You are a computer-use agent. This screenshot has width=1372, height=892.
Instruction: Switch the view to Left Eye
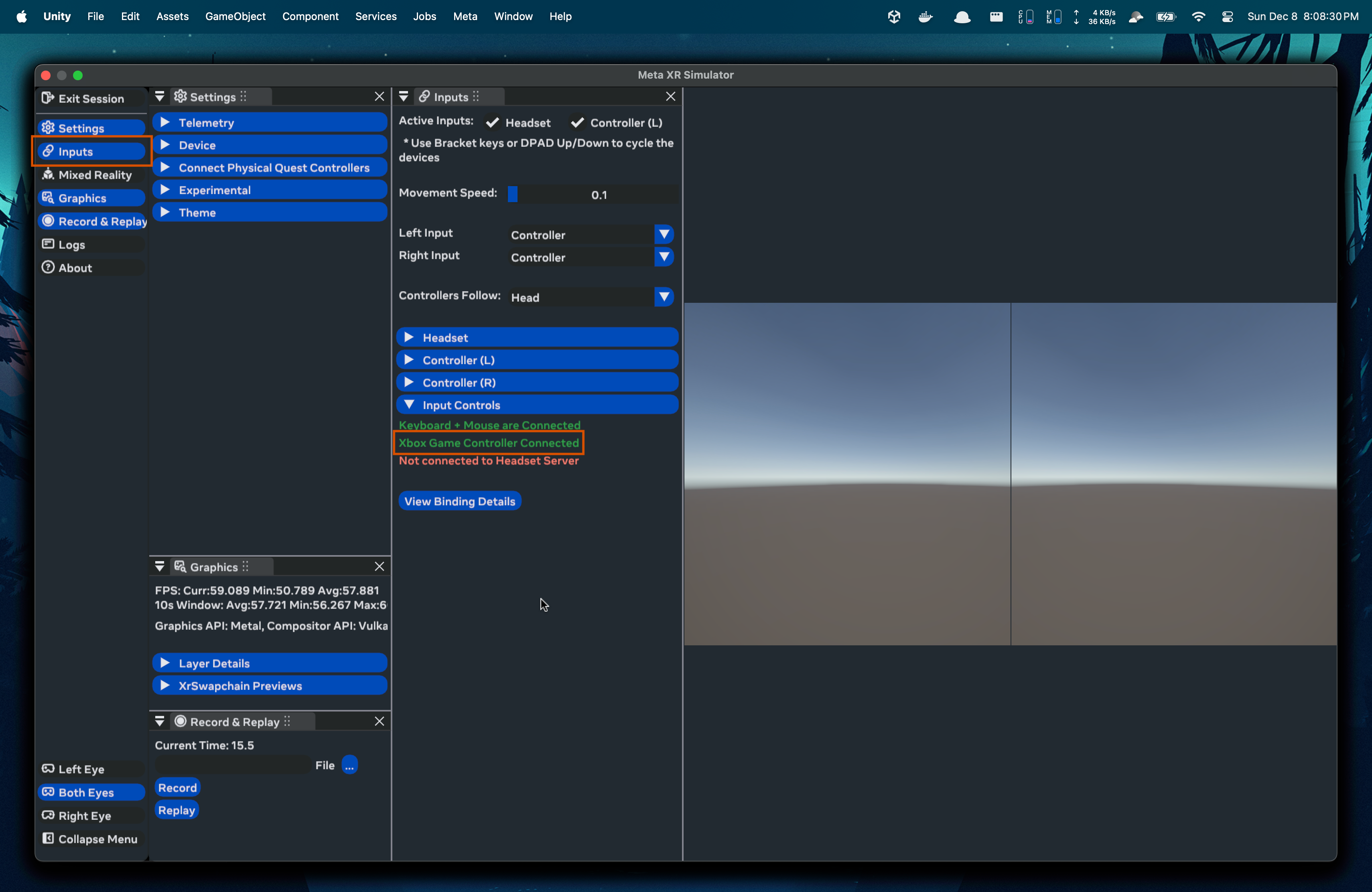click(81, 769)
